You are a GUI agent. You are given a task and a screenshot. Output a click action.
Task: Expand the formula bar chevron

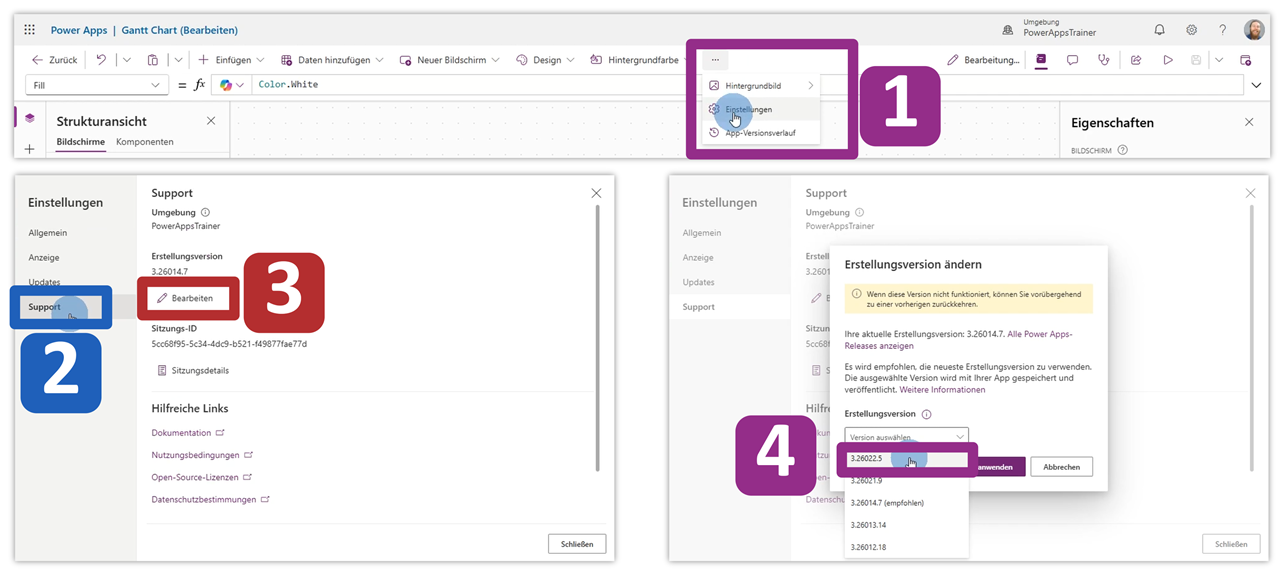tap(1257, 85)
